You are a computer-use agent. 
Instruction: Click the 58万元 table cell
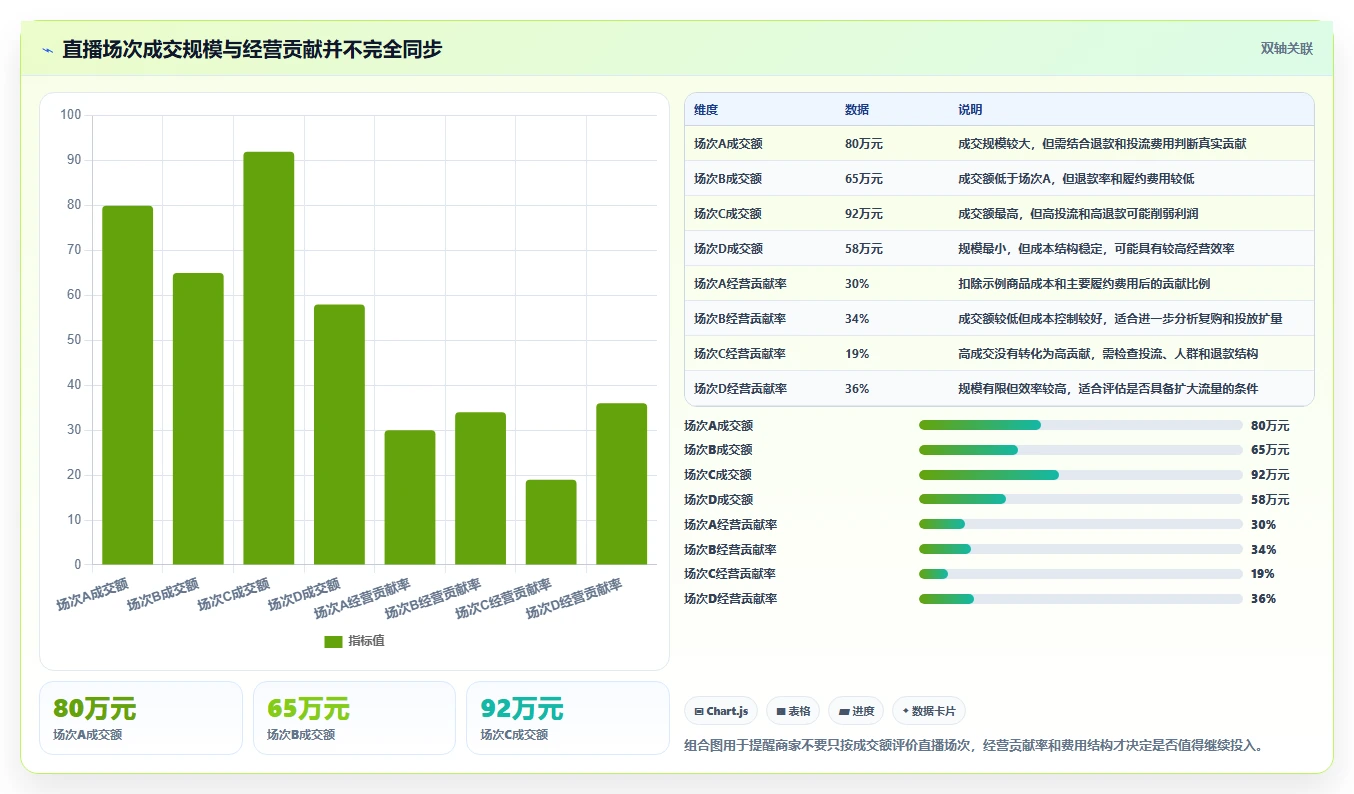click(x=864, y=249)
